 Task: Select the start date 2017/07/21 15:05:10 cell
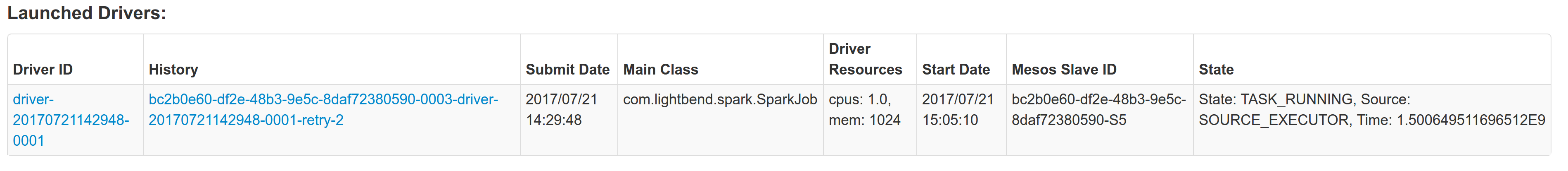[961, 120]
